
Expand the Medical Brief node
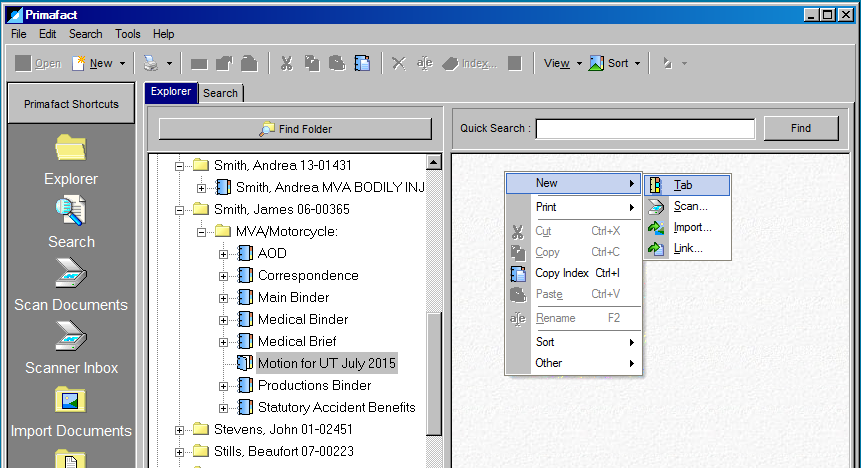pyautogui.click(x=223, y=342)
